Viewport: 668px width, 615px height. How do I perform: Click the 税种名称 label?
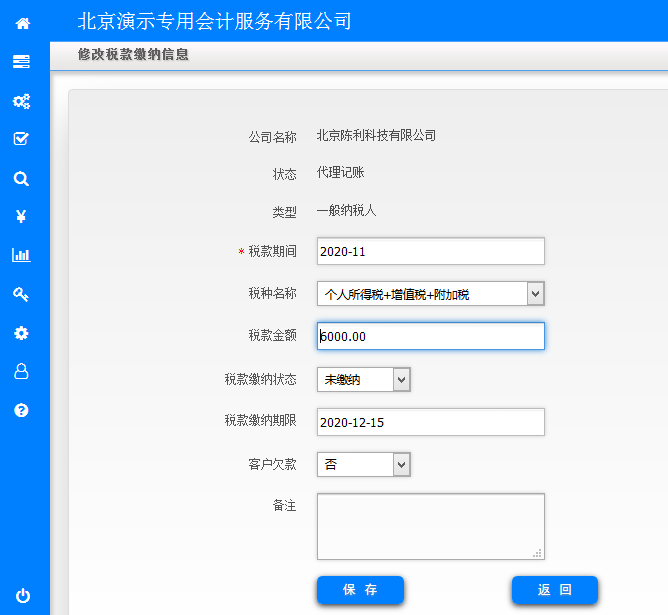click(272, 293)
